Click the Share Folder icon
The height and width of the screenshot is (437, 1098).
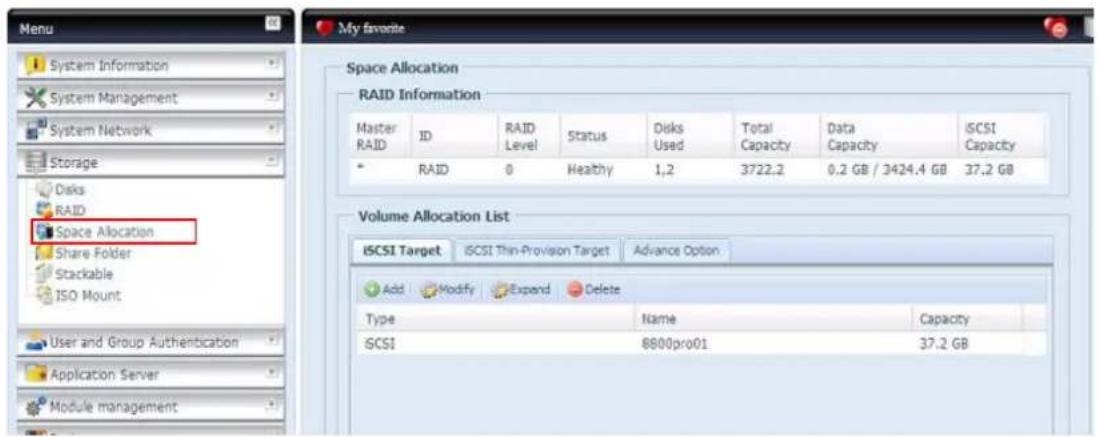43,253
